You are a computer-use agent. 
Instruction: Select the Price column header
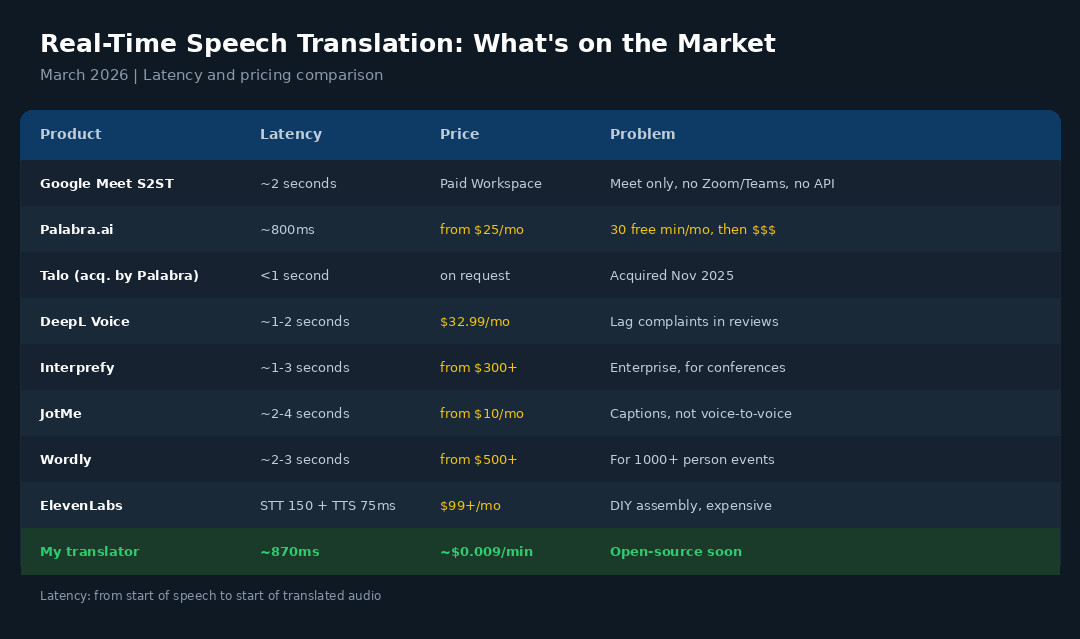(459, 134)
